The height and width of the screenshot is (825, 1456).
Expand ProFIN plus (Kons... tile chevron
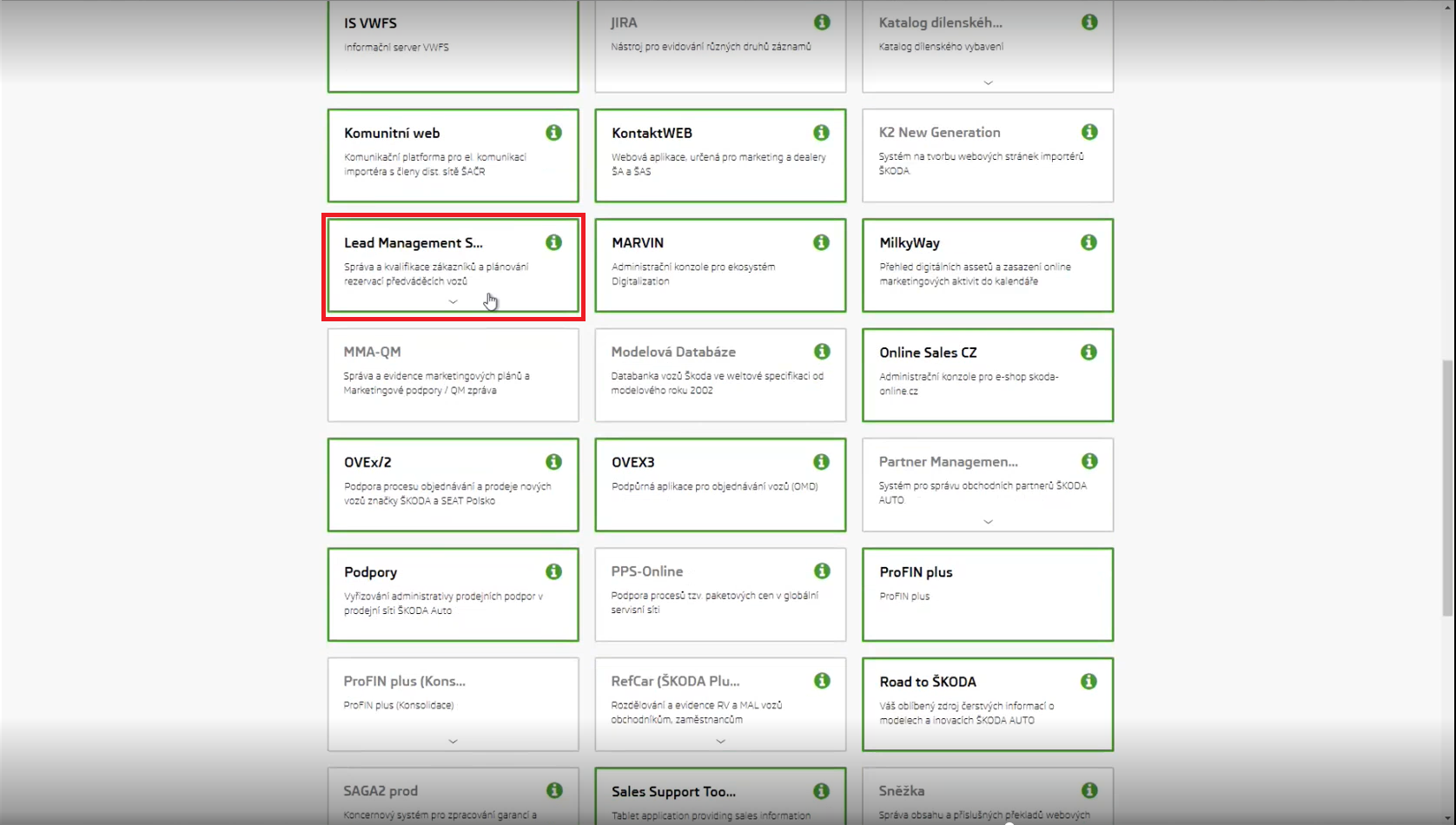click(x=453, y=742)
